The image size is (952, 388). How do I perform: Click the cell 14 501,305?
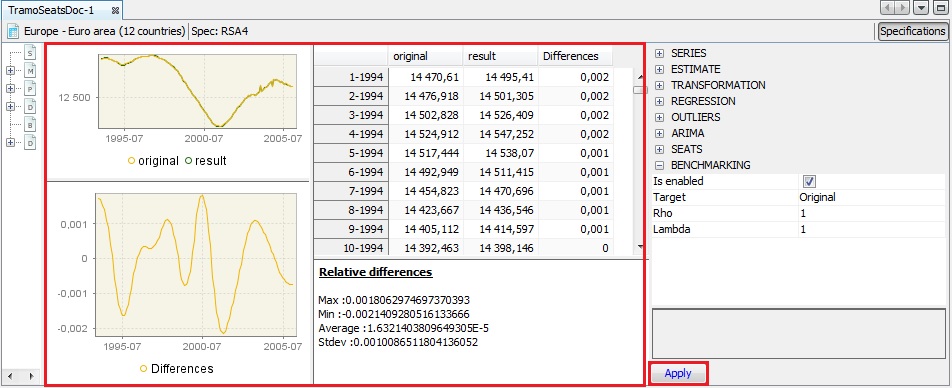tap(500, 96)
